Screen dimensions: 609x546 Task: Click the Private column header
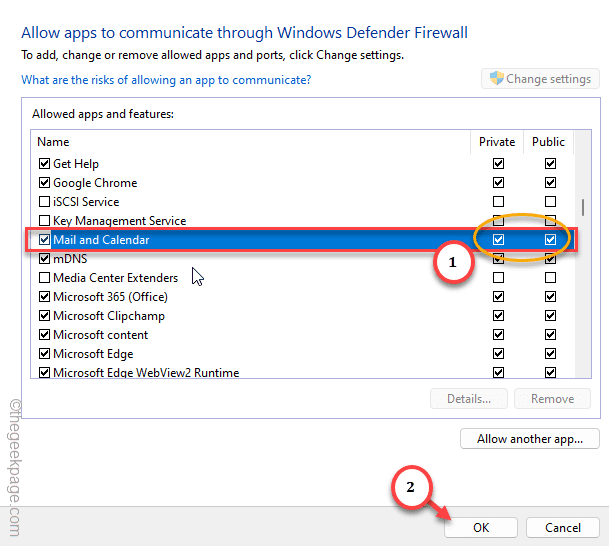pos(497,142)
